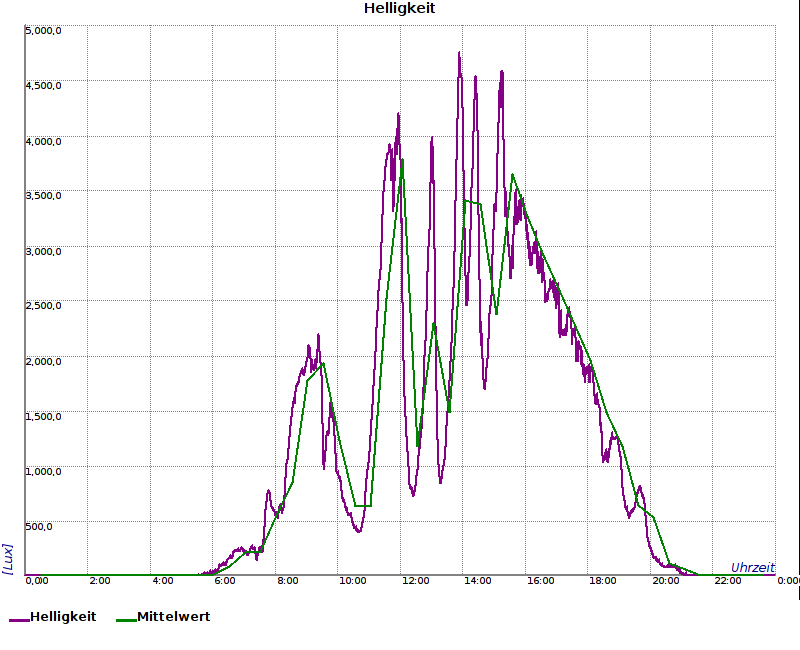This screenshot has width=800, height=650.
Task: Click the 12:00 time axis label
Action: tap(415, 581)
